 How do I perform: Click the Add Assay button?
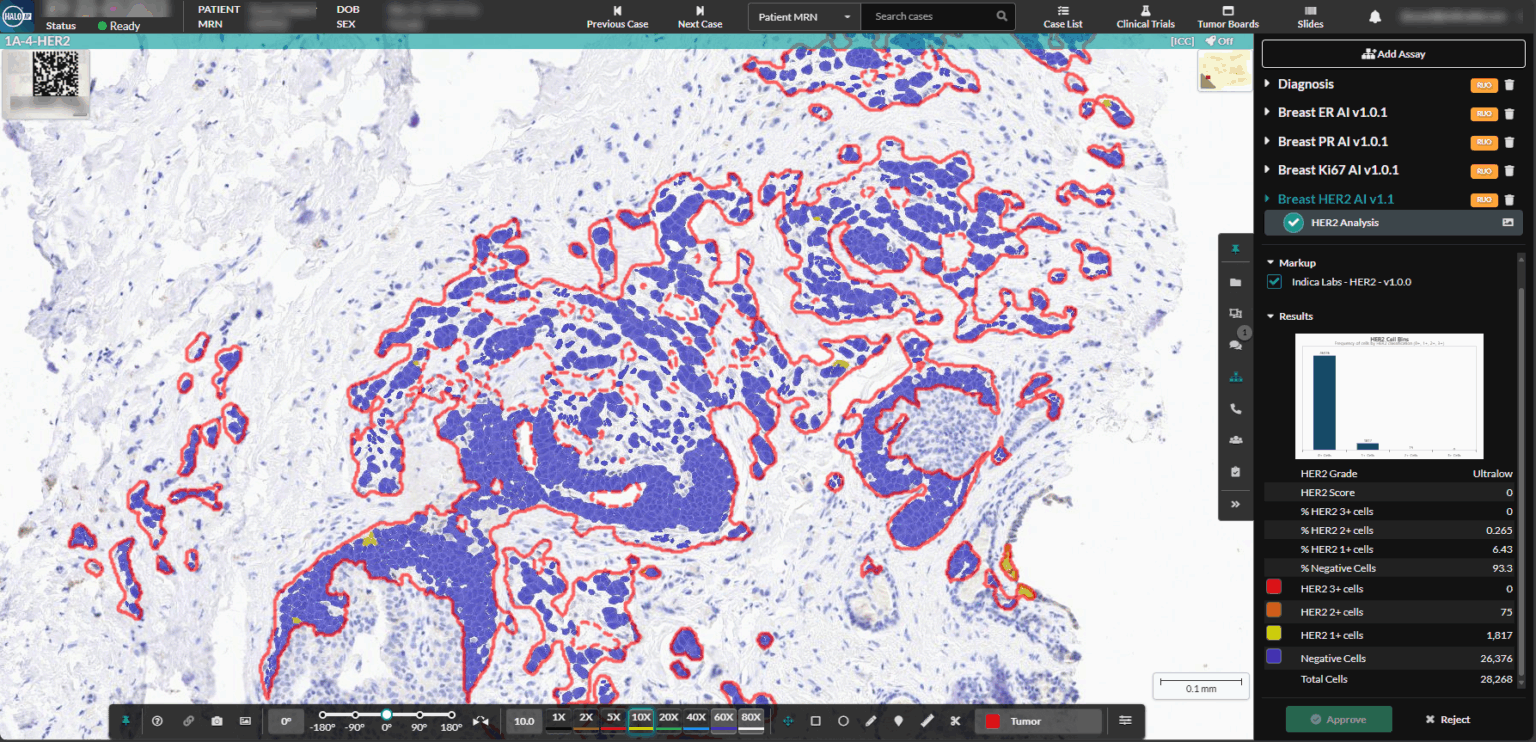click(1393, 53)
